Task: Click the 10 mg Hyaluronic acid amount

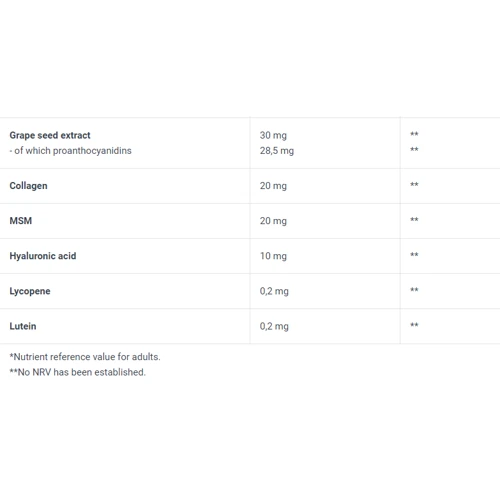Action: [x=273, y=256]
